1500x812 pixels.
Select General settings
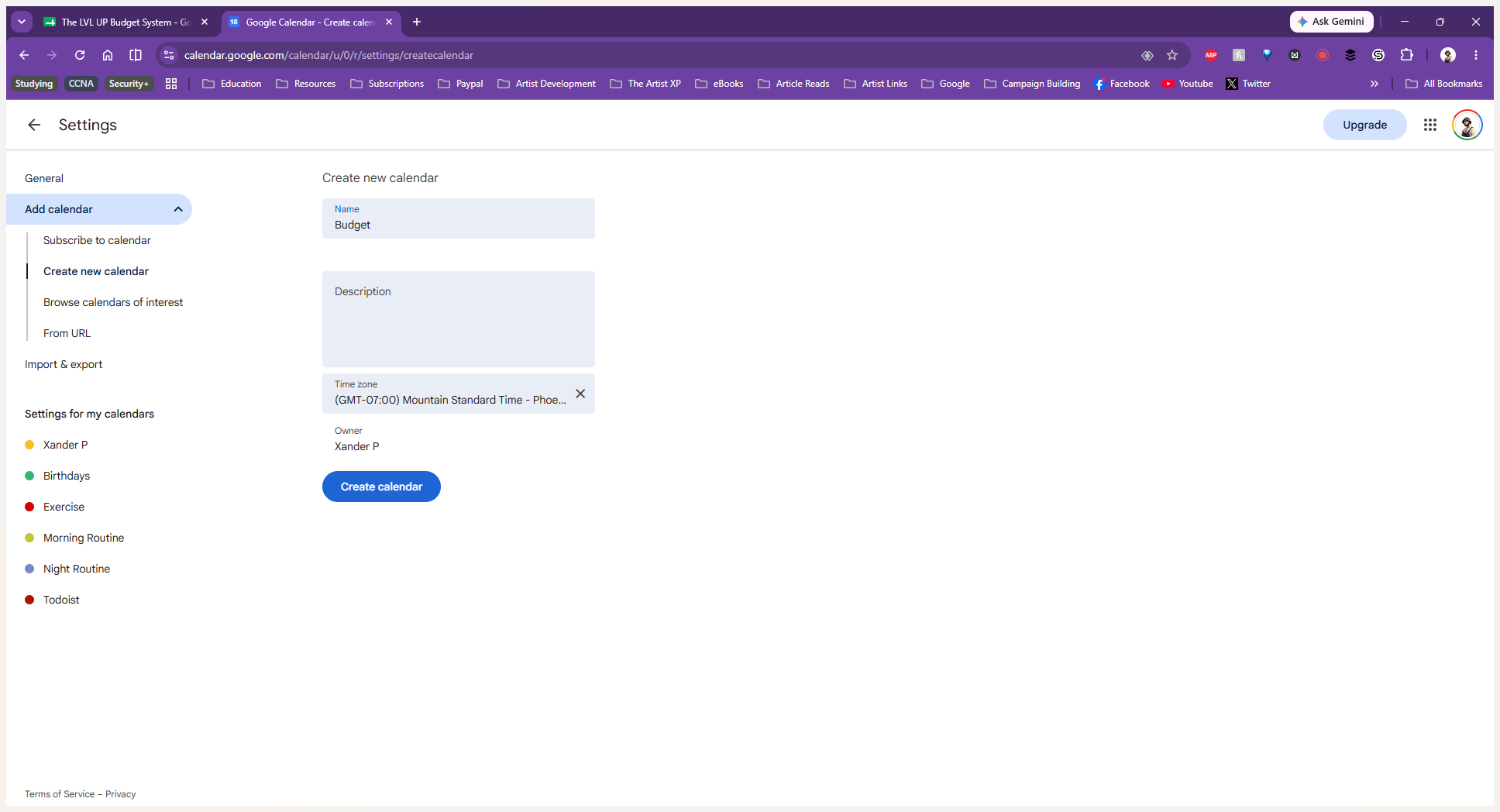[x=44, y=178]
